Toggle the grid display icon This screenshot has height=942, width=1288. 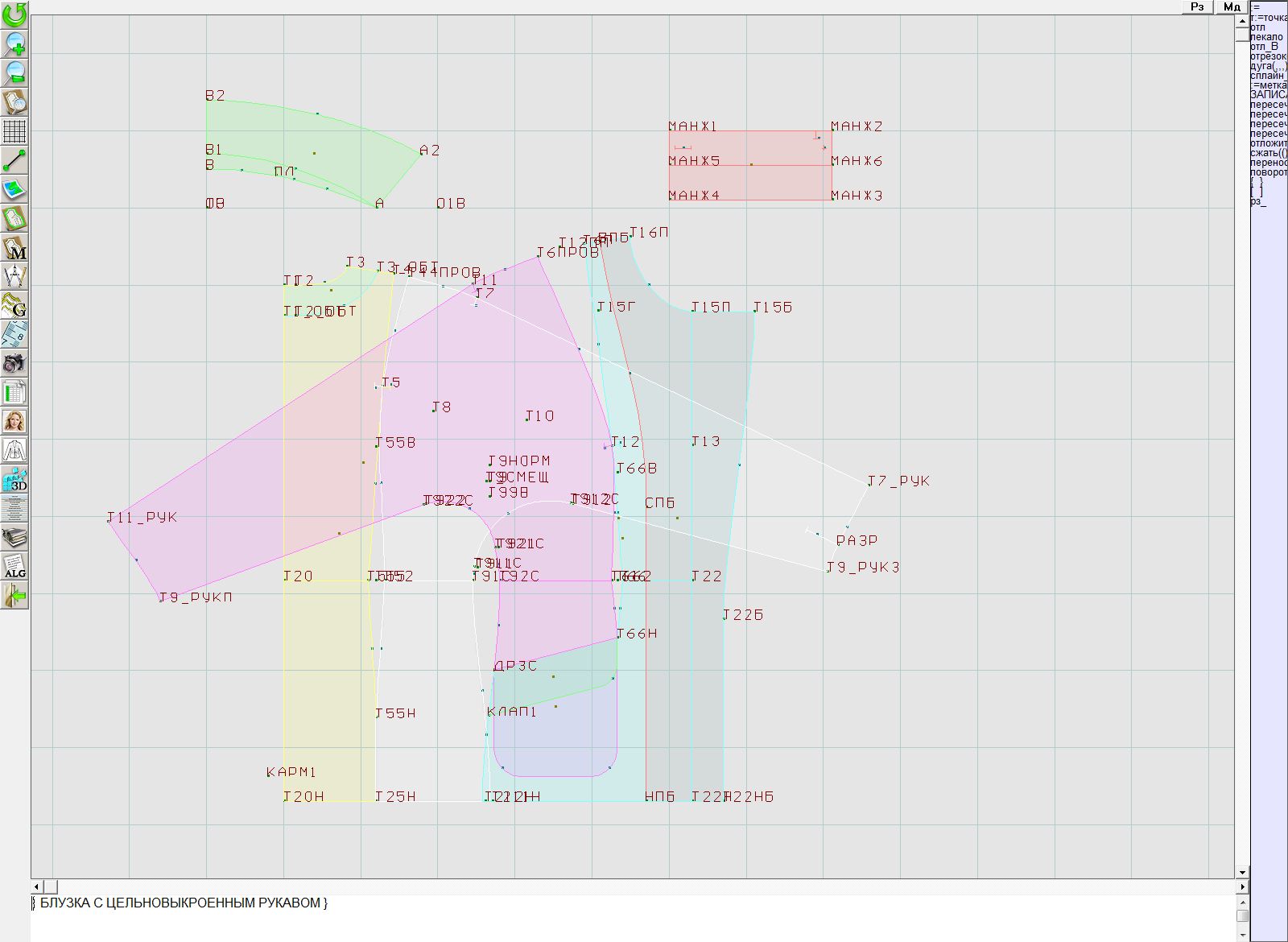click(14, 130)
